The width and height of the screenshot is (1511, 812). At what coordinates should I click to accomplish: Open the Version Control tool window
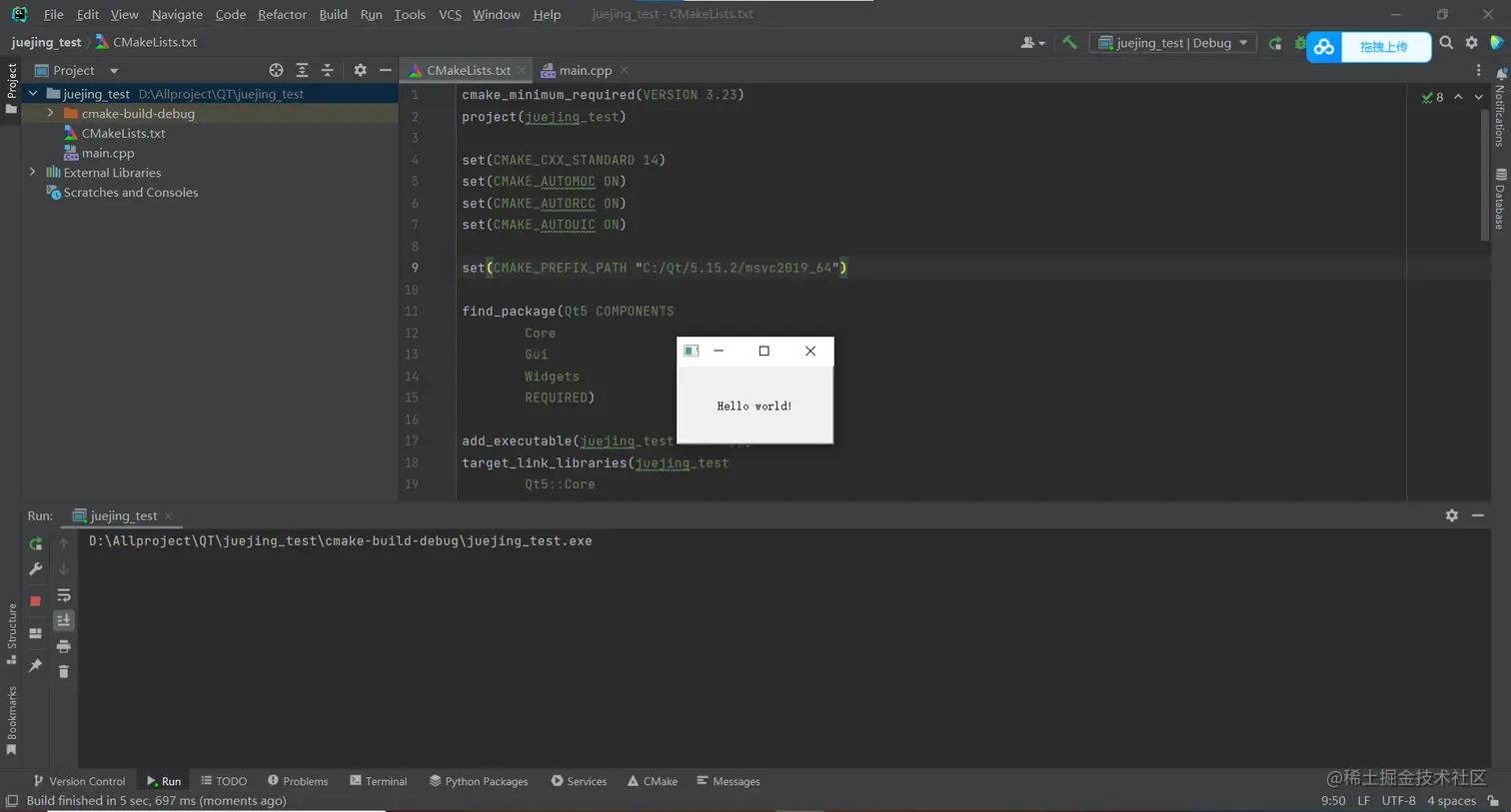tap(79, 781)
